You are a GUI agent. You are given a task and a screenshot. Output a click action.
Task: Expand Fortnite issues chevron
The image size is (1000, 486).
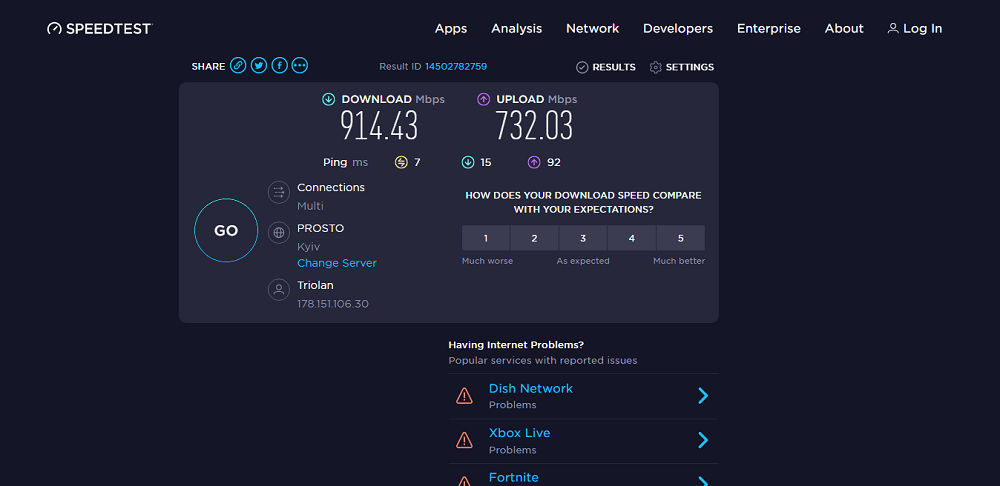[703, 482]
